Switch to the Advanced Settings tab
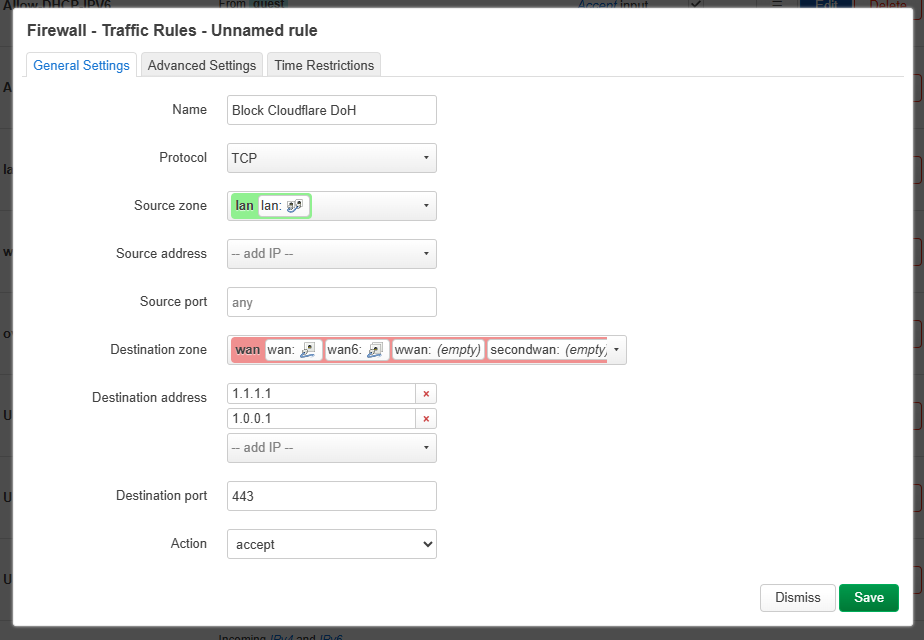This screenshot has height=640, width=924. 202,65
